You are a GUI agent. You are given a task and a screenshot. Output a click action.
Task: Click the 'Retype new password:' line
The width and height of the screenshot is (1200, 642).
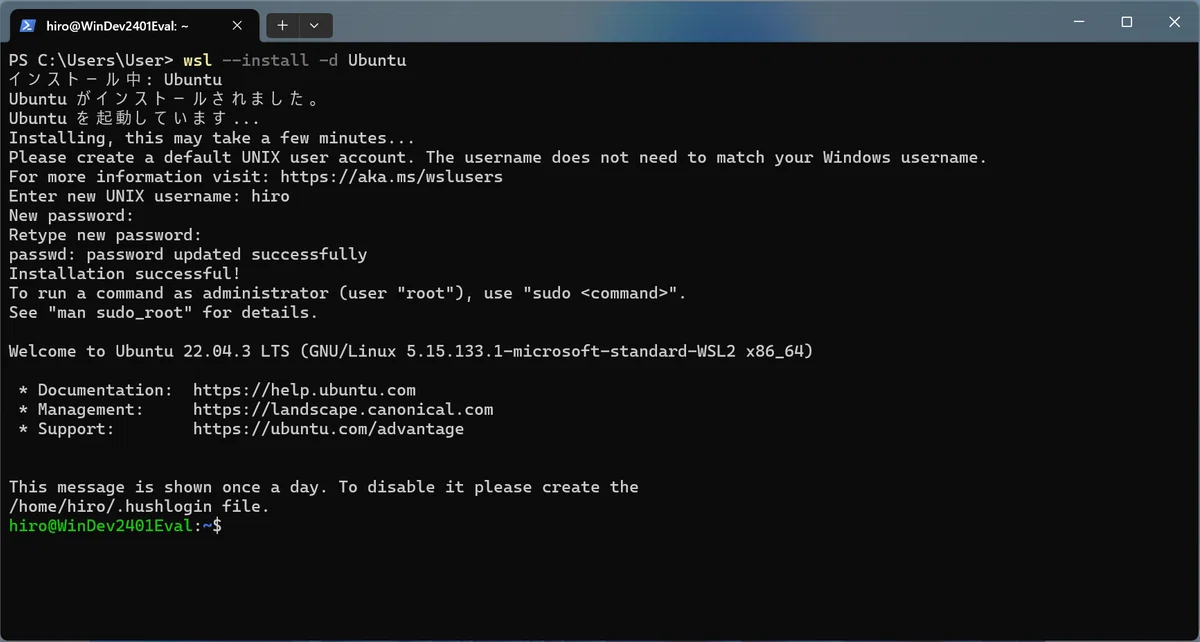(x=105, y=235)
